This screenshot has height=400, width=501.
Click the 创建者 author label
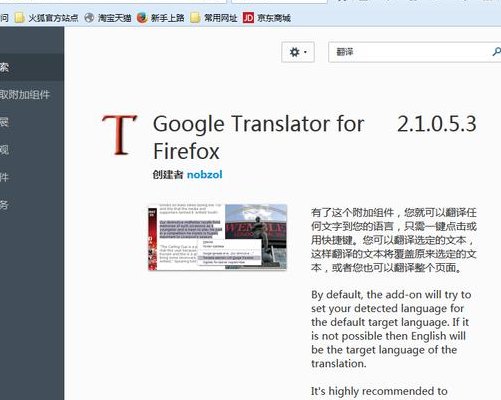tap(168, 174)
